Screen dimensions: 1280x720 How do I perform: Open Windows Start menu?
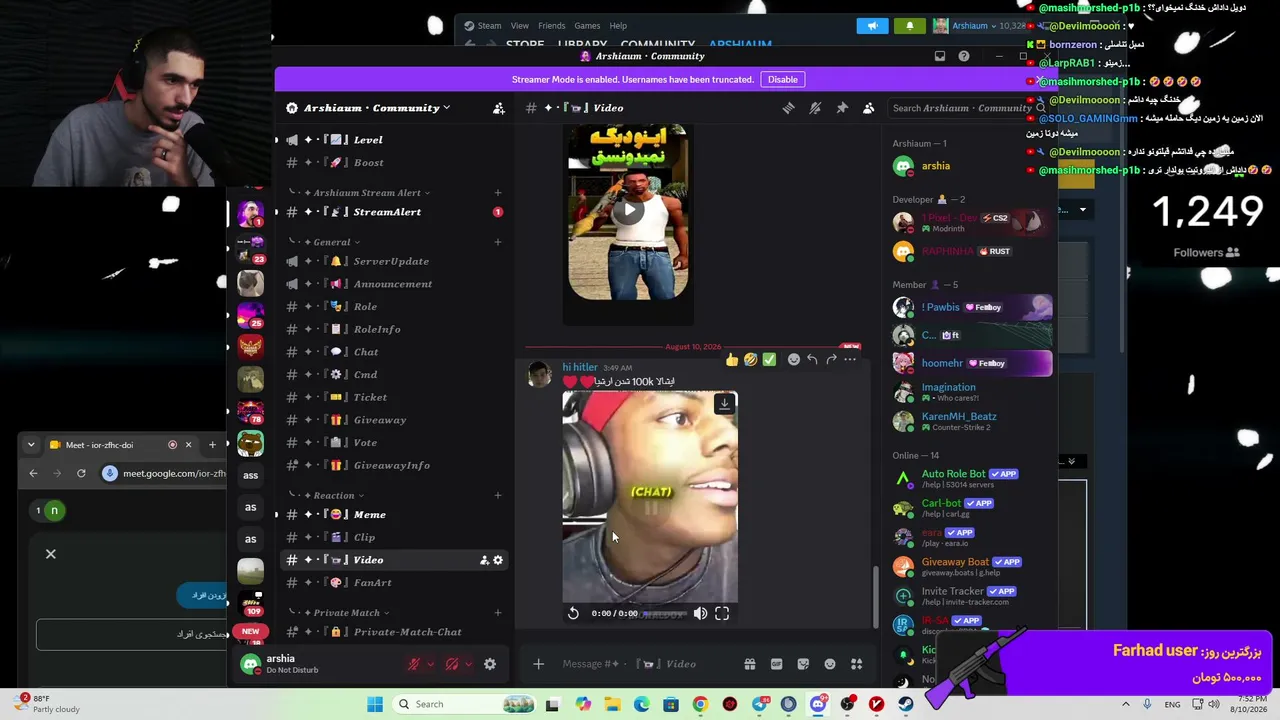(x=375, y=704)
